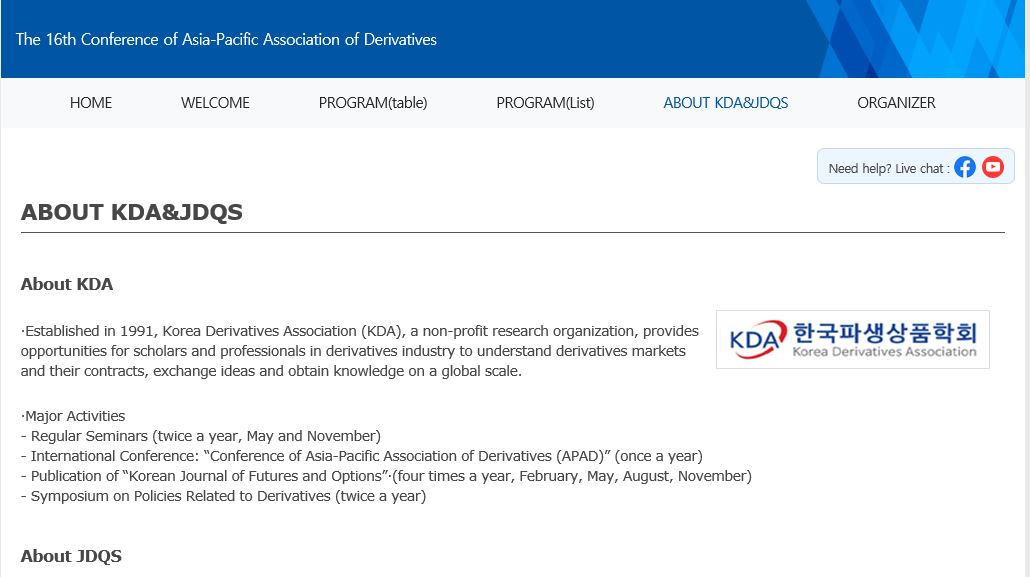1030x577 pixels.
Task: Click the 'Regular Seminars' activity line
Action: pos(201,436)
